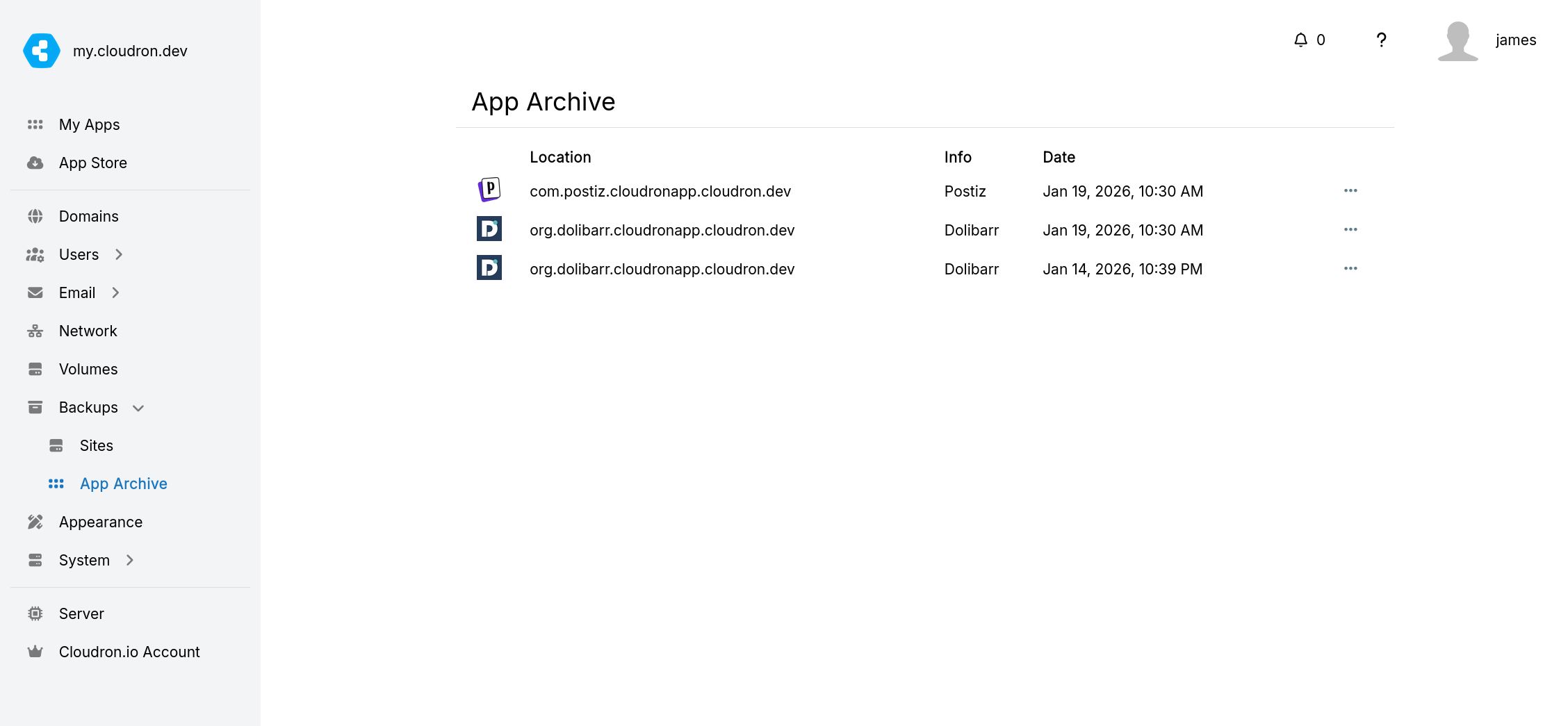The image size is (1568, 726).
Task: Open options menu for Postiz archive entry
Action: point(1351,190)
